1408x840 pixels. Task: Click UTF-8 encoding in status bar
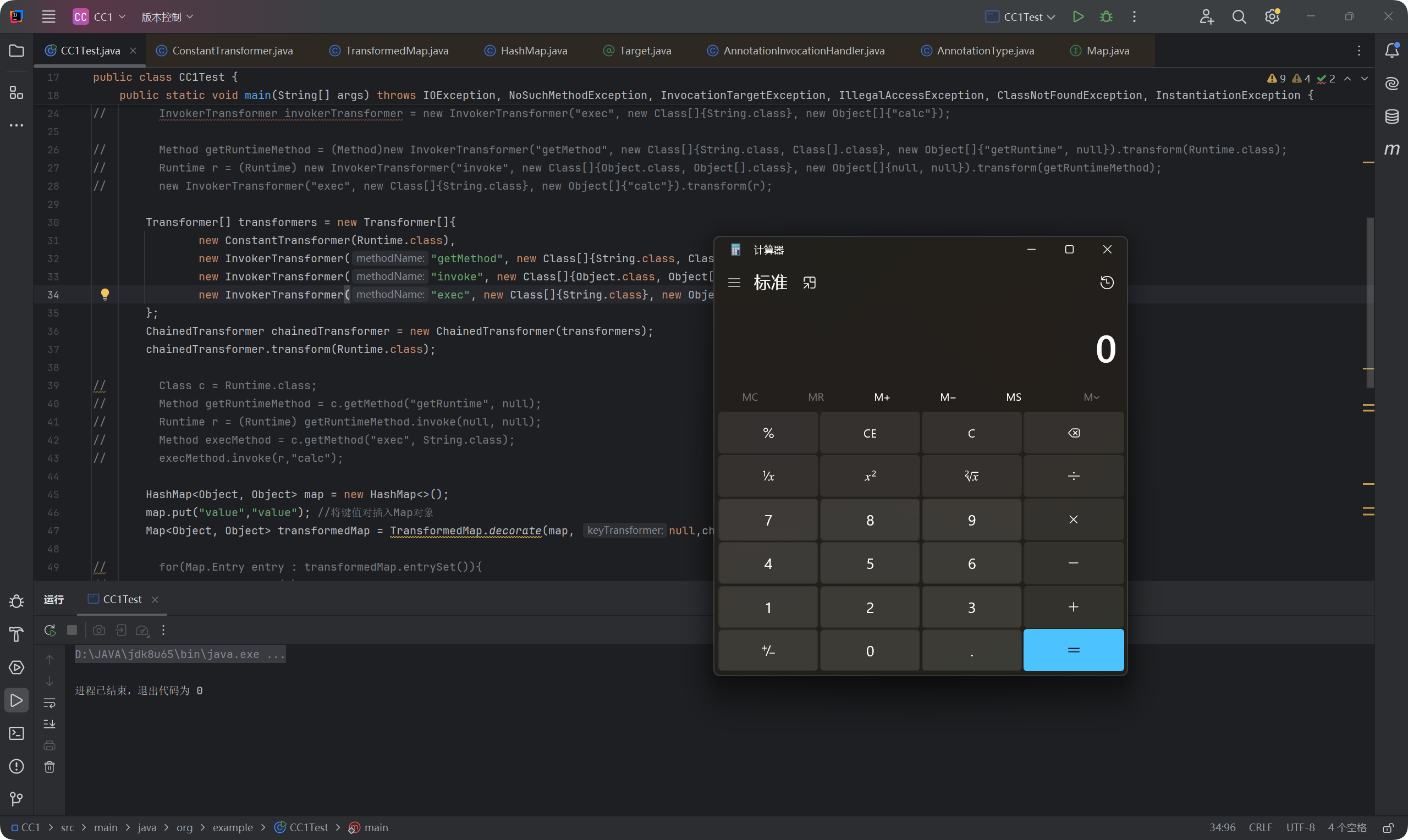[x=1300, y=827]
